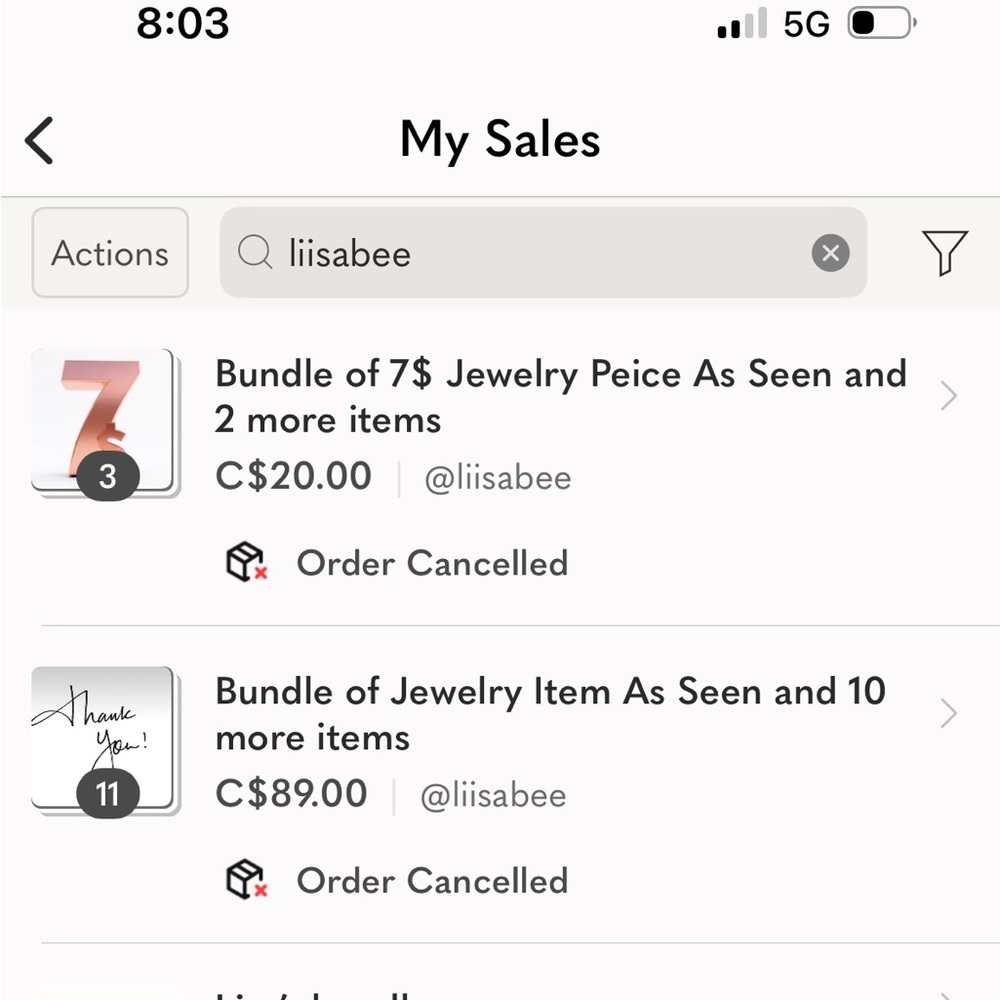1000x1000 pixels.
Task: Tap the cellular signal bars icon
Action: coord(742,24)
